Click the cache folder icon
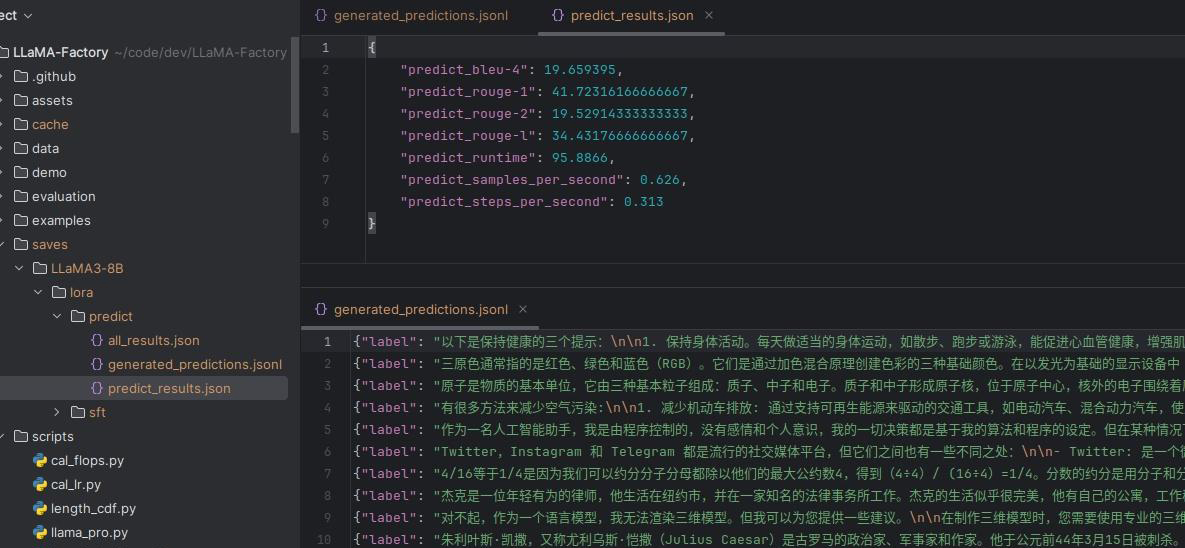1185x548 pixels. tap(20, 125)
